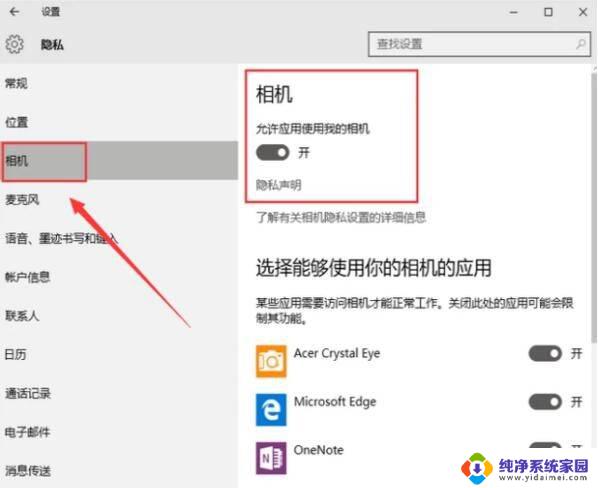The image size is (598, 488).
Task: Open the 麦克风 privacy category
Action: click(x=119, y=199)
